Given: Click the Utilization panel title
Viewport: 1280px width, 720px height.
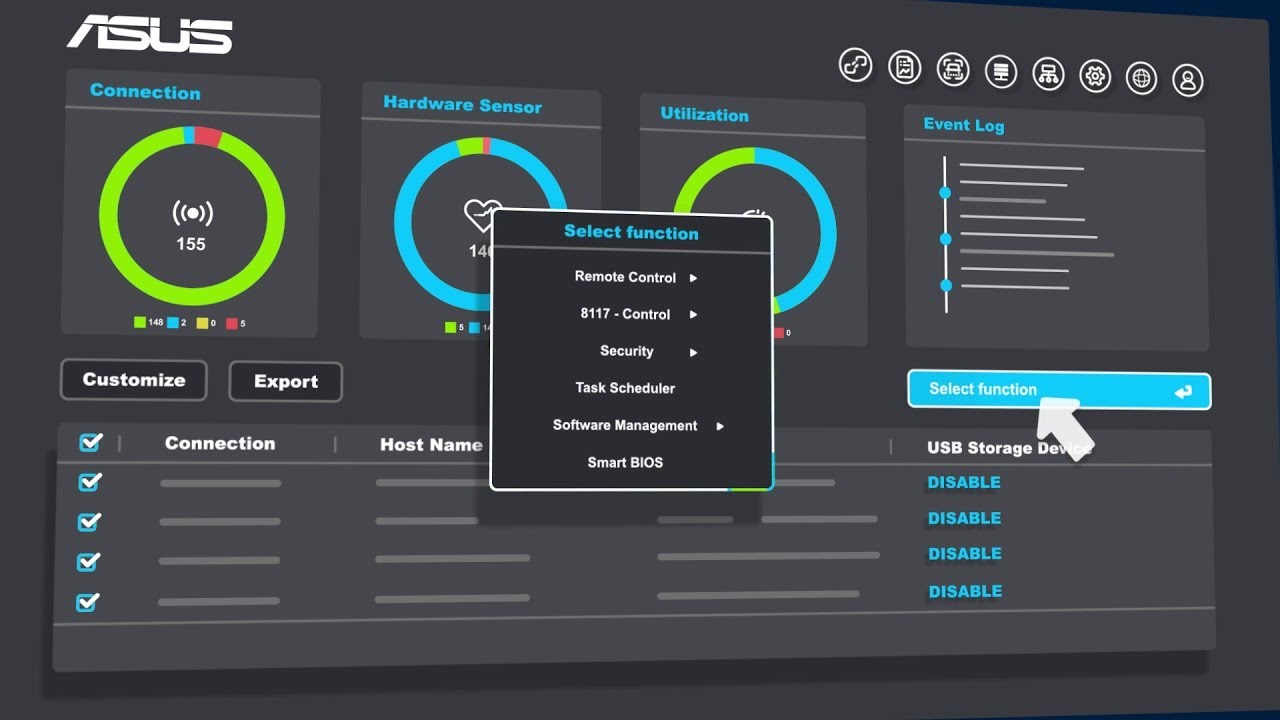Looking at the screenshot, I should [704, 114].
